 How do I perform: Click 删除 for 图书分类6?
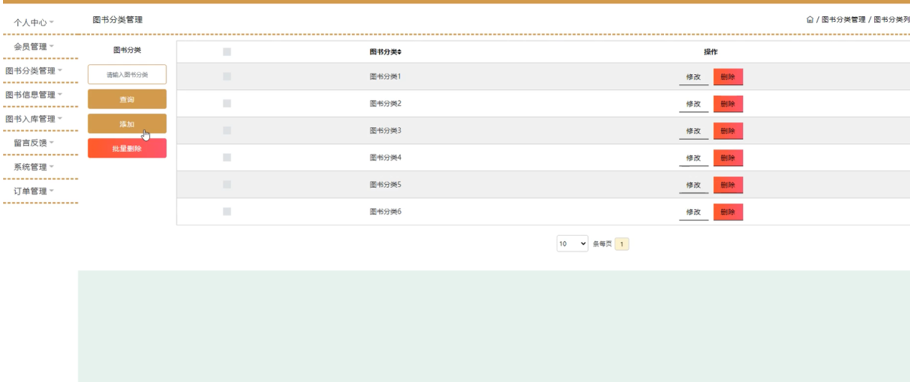[728, 212]
